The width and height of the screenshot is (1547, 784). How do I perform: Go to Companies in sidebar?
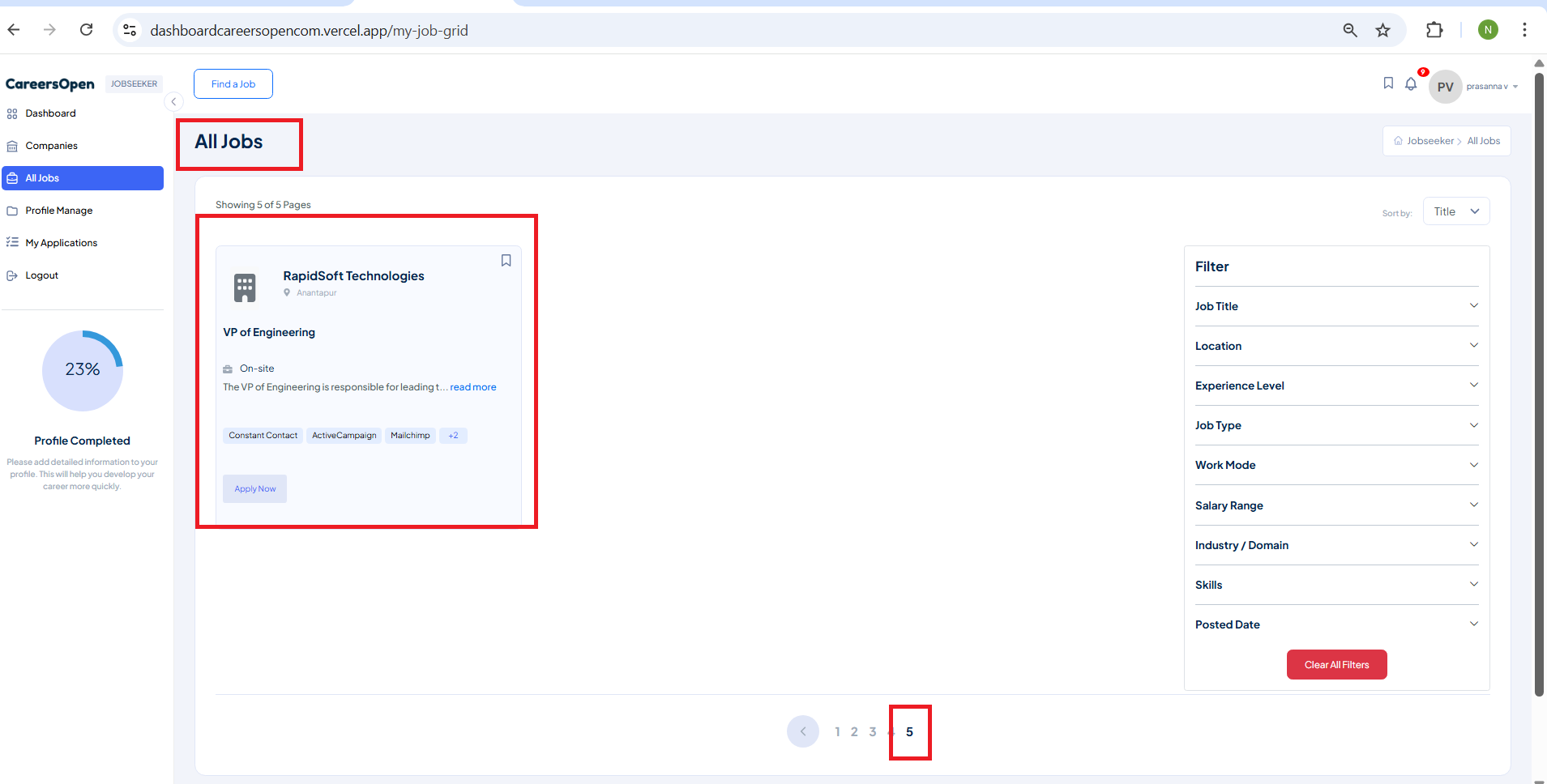coord(51,146)
